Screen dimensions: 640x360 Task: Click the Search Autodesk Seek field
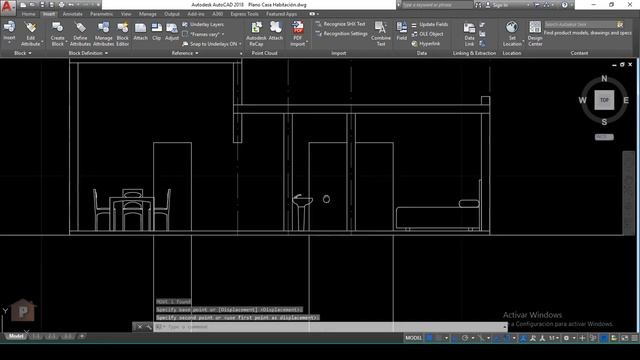pos(580,24)
